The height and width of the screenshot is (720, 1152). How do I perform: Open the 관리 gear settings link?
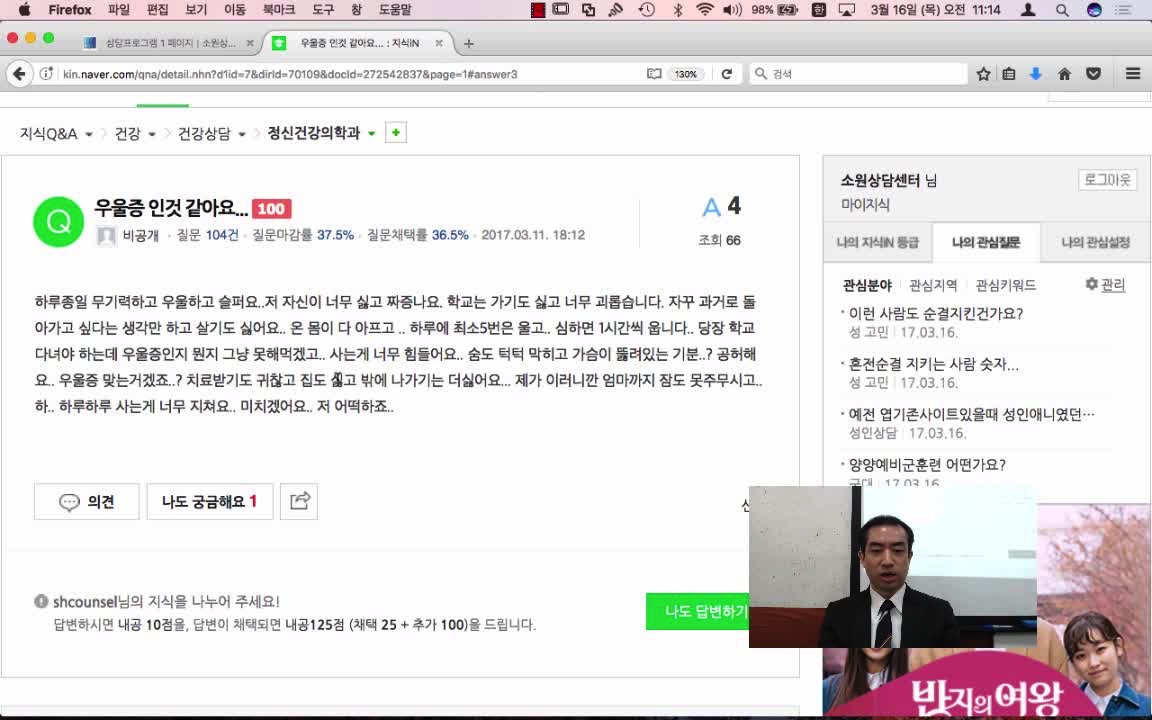(1105, 285)
